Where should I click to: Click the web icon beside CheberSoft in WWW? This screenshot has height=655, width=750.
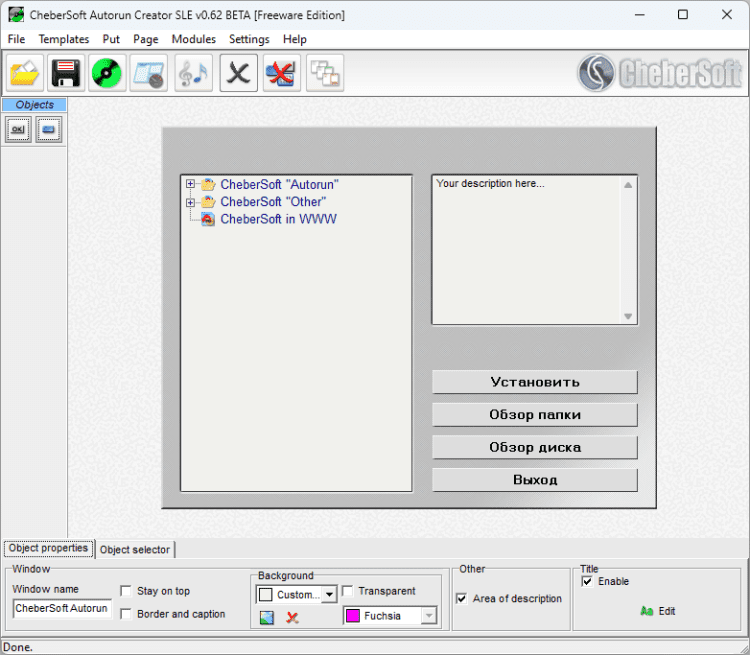pos(208,219)
